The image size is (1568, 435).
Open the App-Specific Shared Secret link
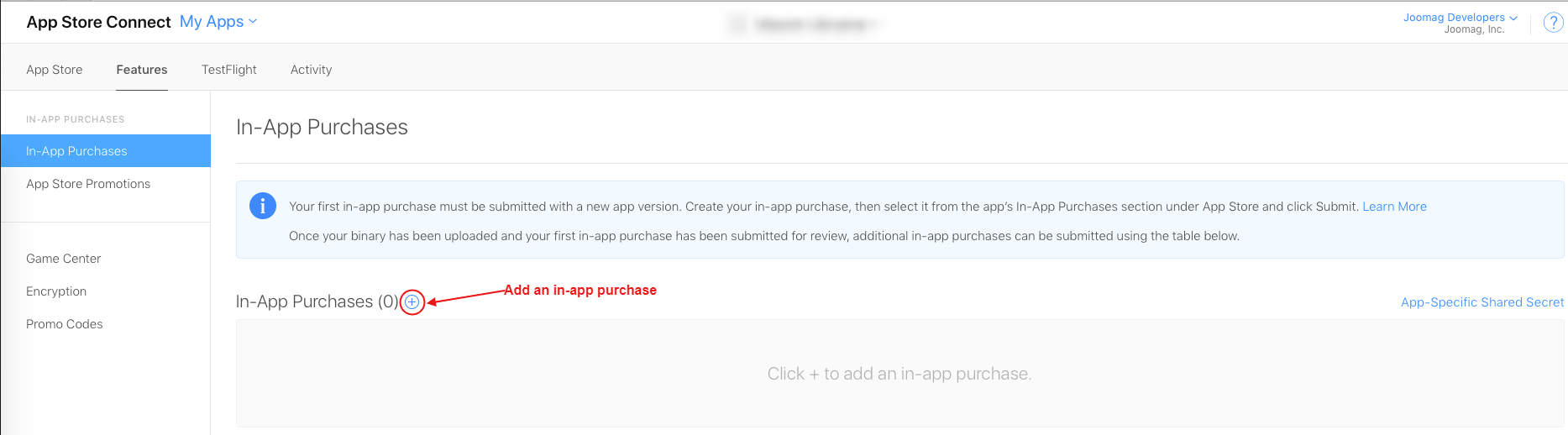[x=1481, y=302]
